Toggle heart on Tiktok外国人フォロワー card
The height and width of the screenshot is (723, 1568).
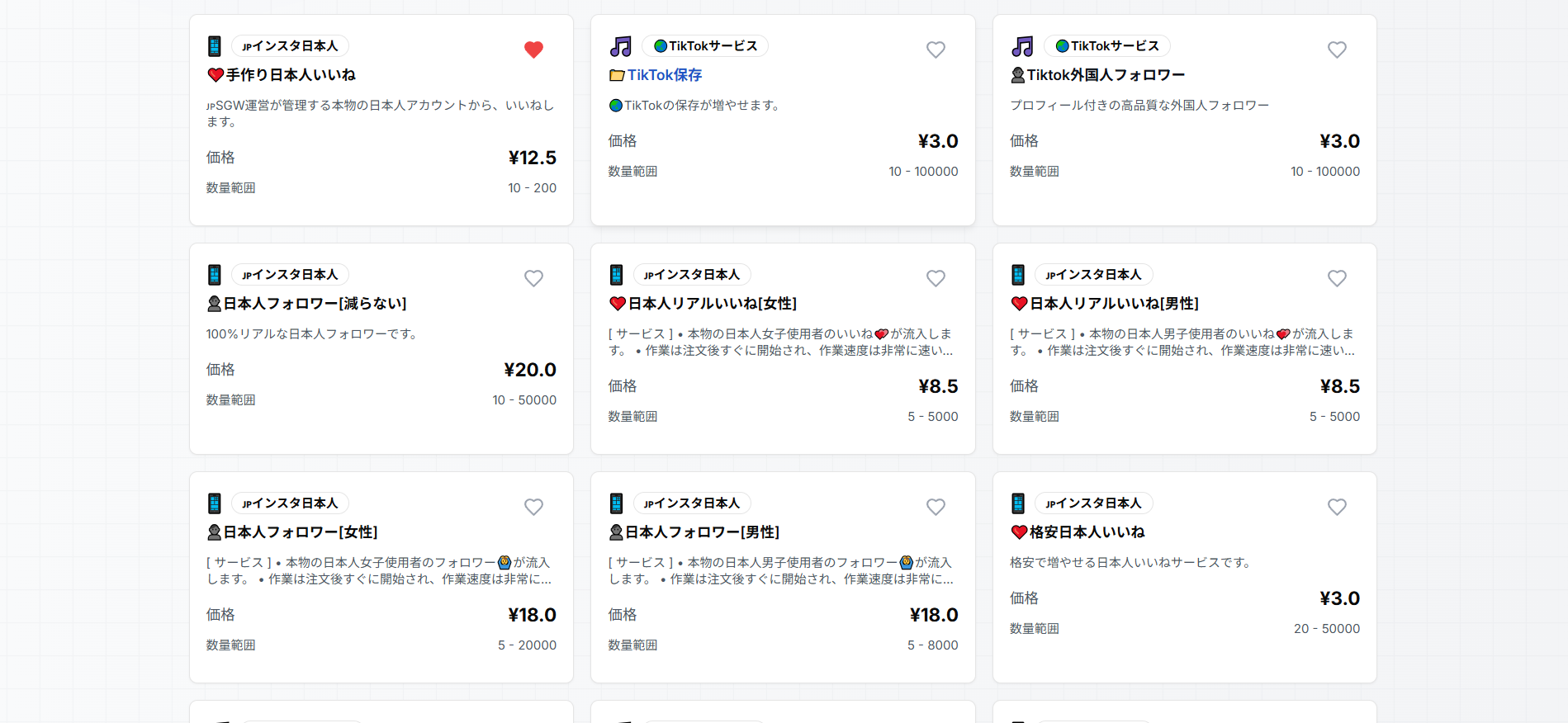(x=1337, y=50)
